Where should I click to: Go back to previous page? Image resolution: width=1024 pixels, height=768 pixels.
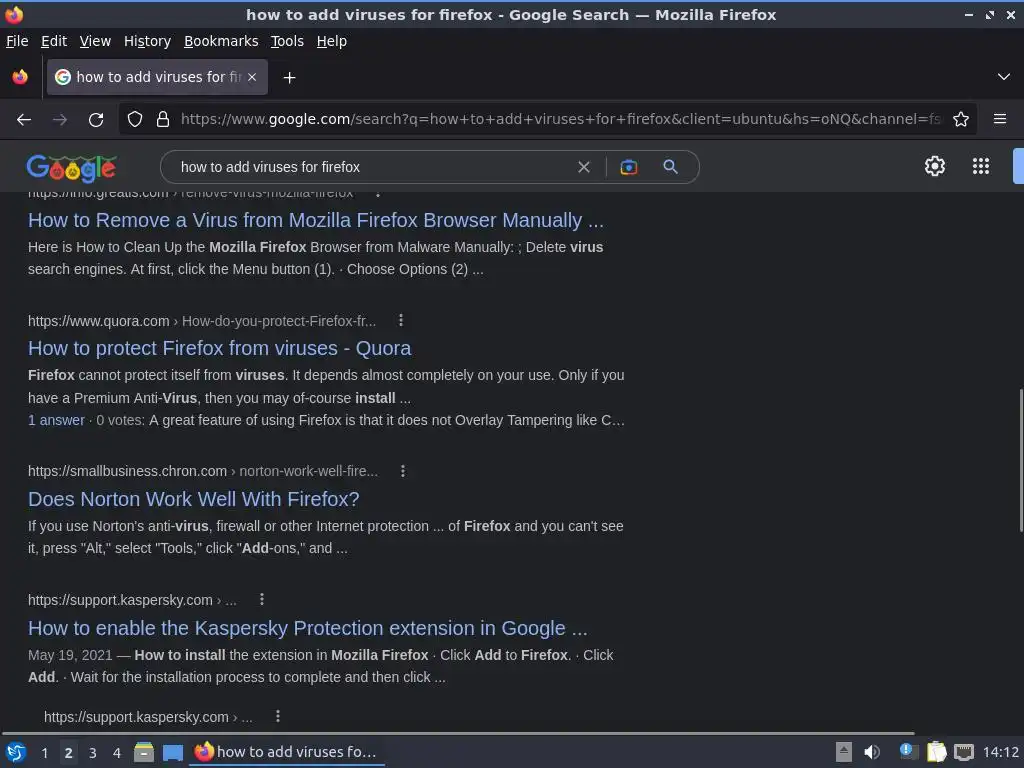[x=24, y=120]
